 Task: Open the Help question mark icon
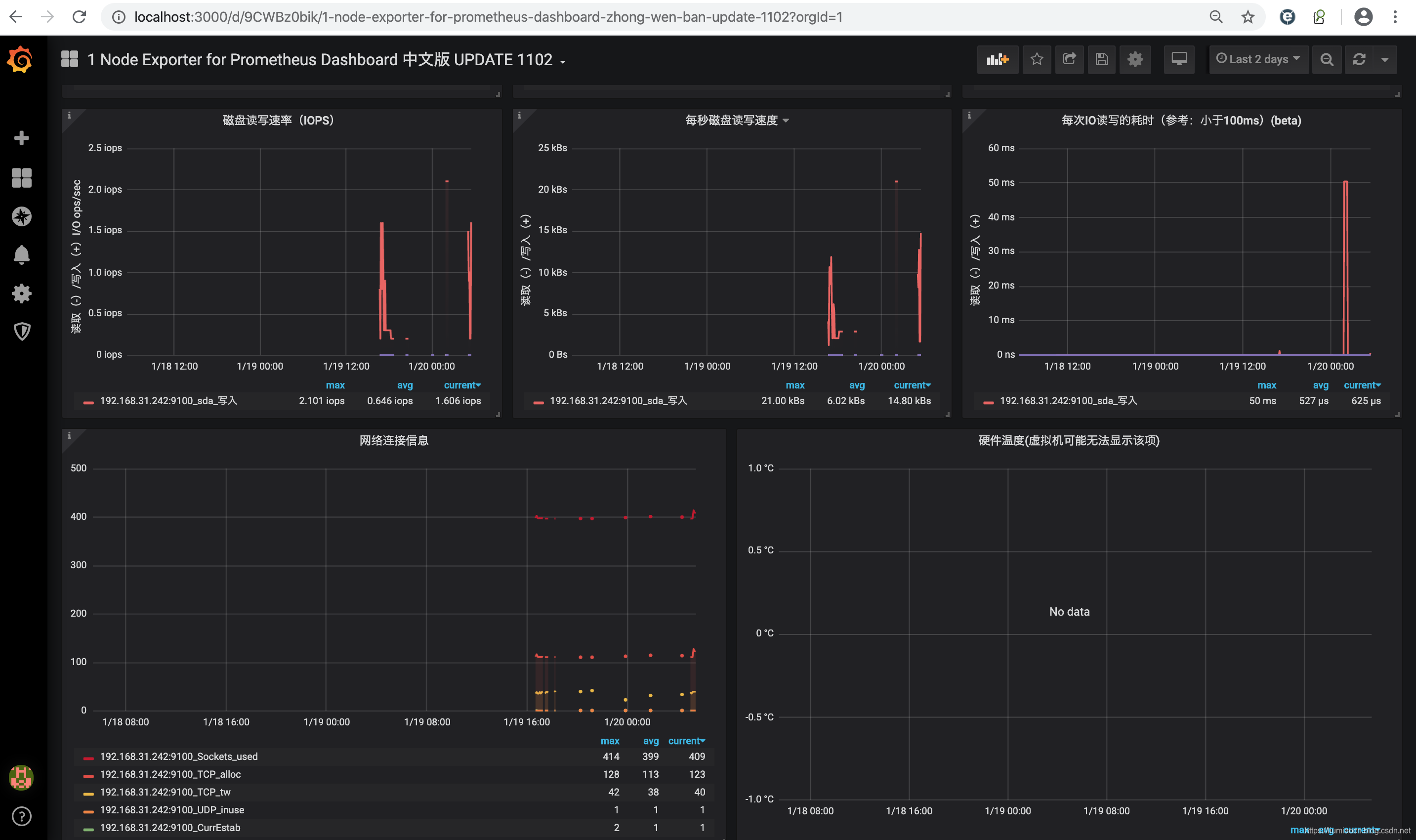(22, 816)
